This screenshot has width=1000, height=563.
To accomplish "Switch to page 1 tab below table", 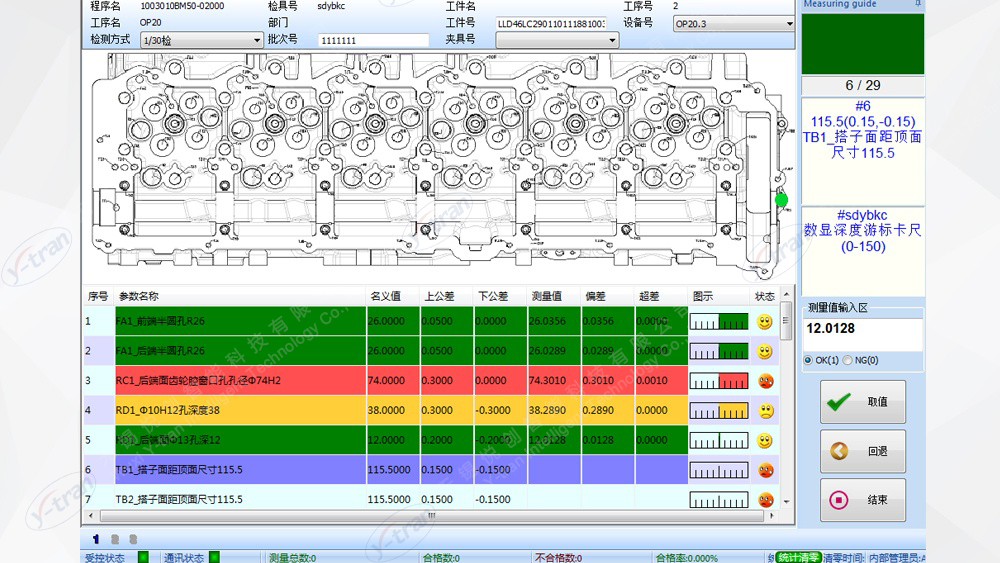I will coord(96,539).
